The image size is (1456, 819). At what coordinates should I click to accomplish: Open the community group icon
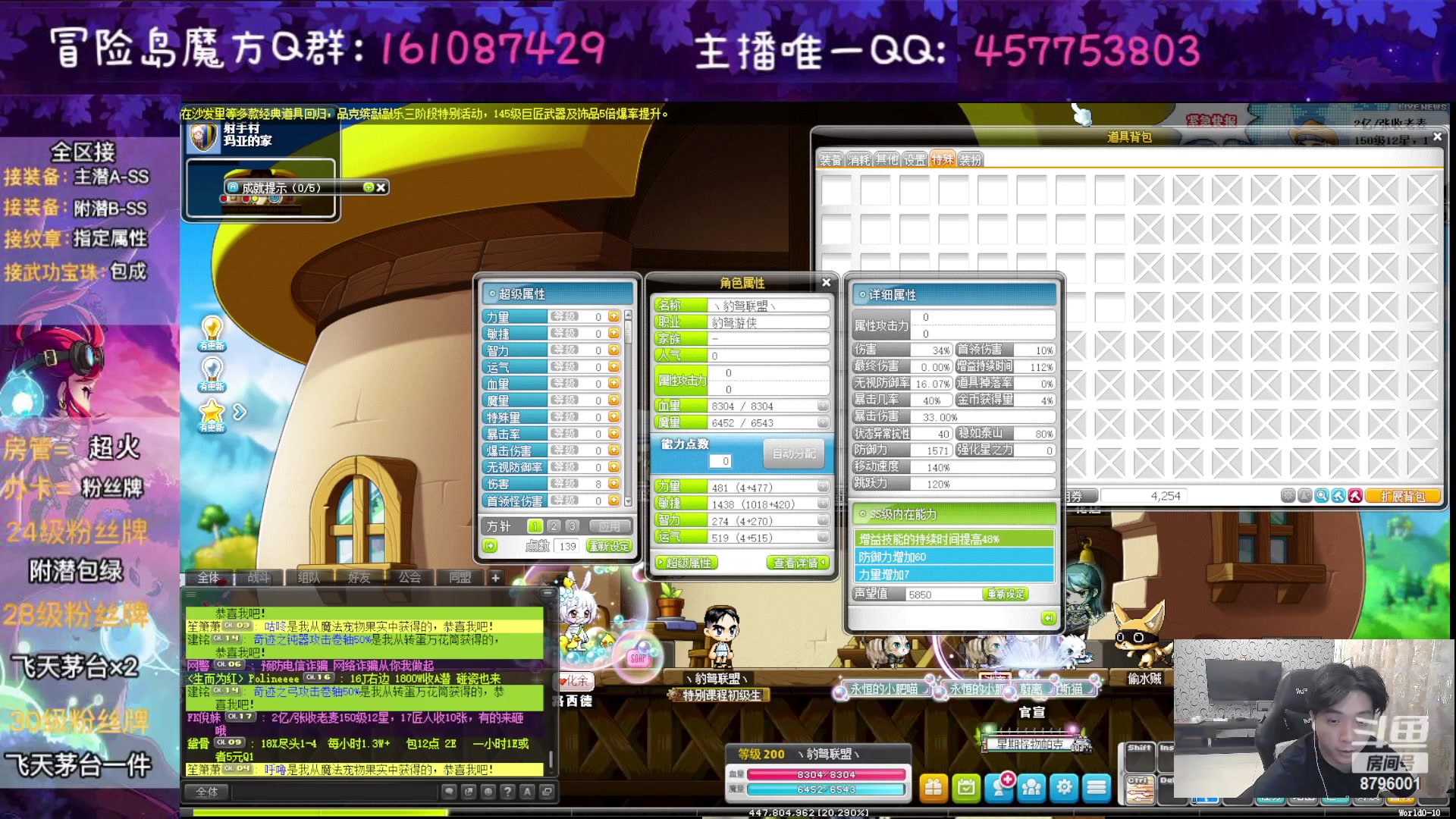1031,788
